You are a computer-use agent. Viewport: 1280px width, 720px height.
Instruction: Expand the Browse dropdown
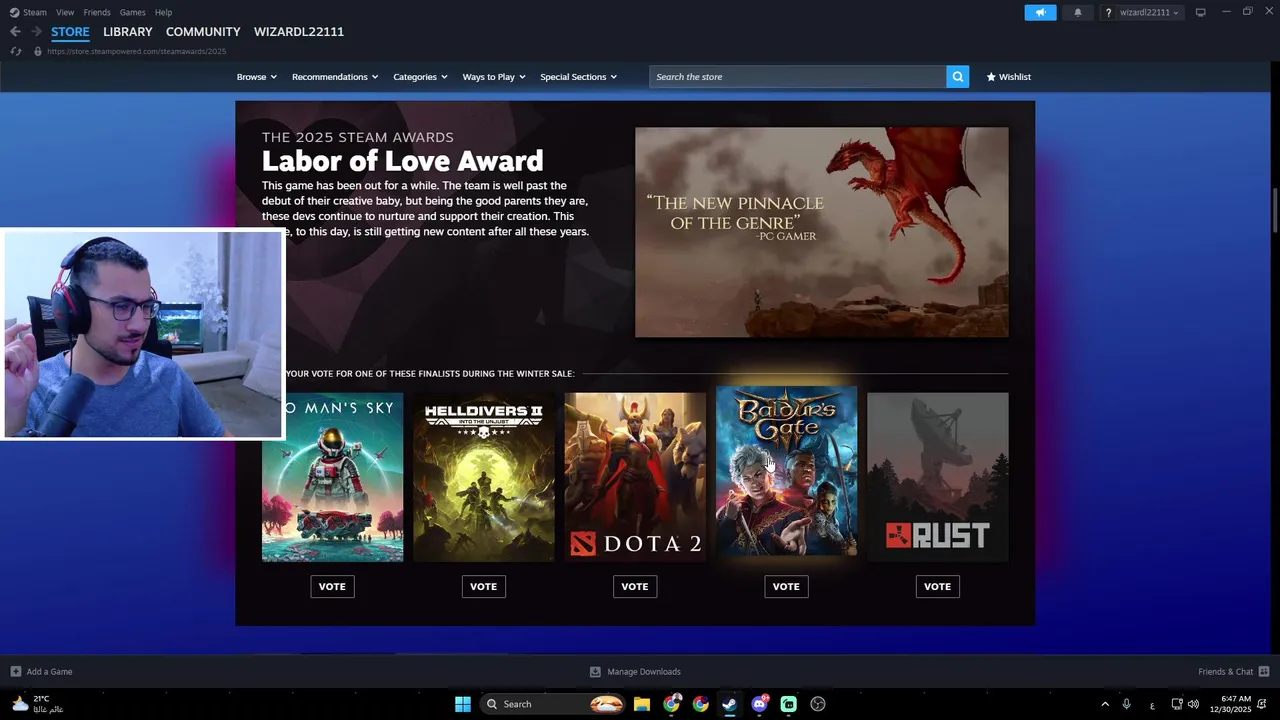(256, 77)
